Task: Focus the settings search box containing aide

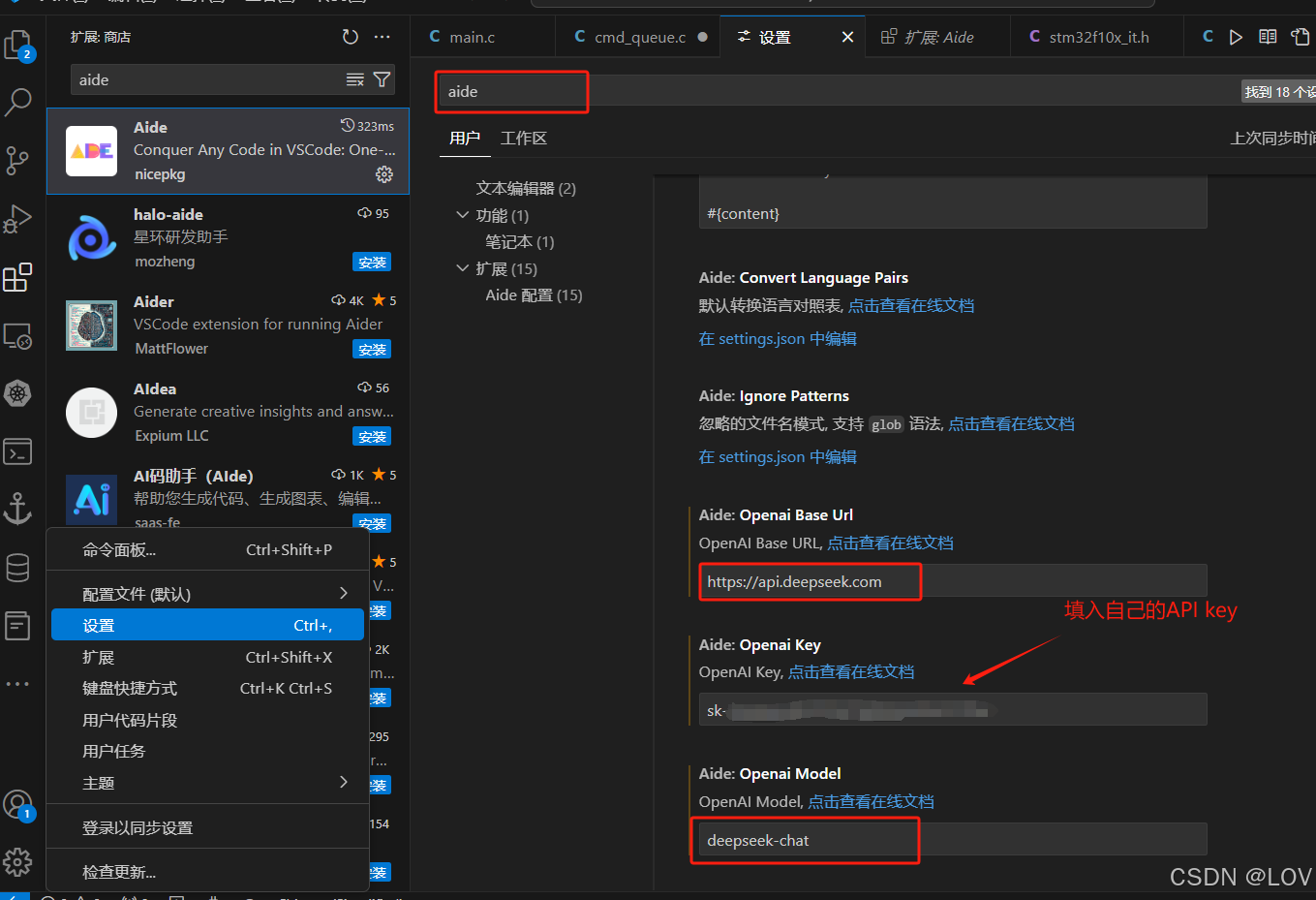Action: pyautogui.click(x=838, y=91)
